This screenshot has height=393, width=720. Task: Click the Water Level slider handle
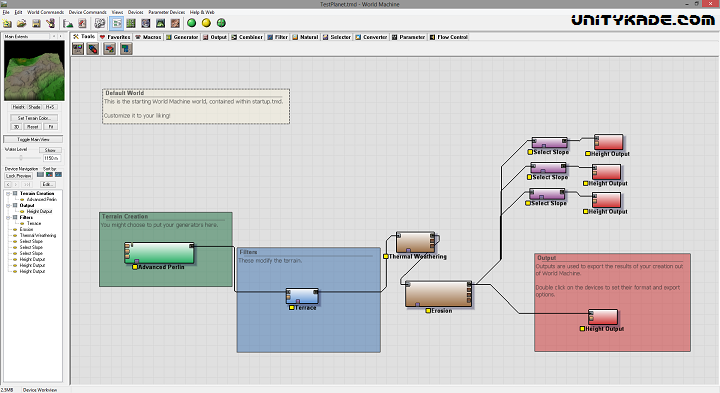point(21,158)
